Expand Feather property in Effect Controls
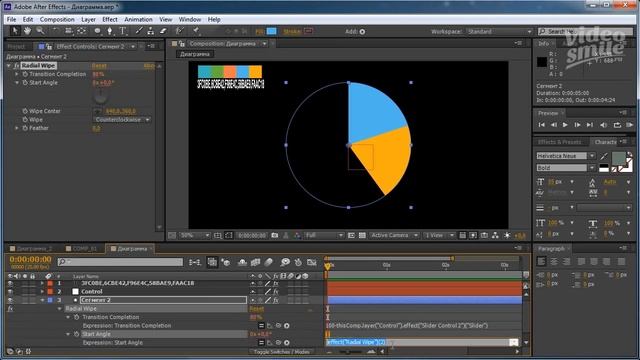The image size is (640, 360). point(17,128)
